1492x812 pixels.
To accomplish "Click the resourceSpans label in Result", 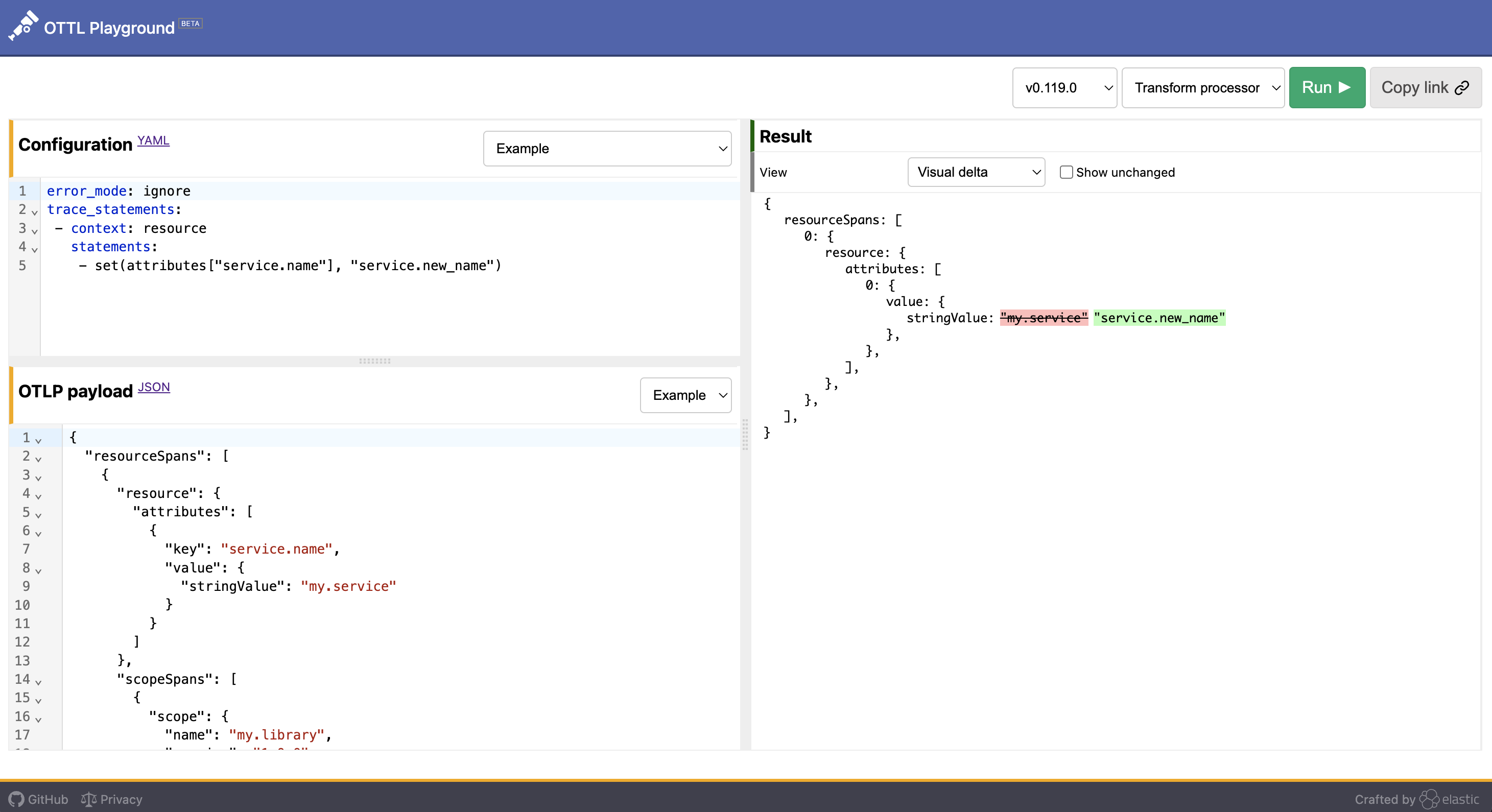I will 831,220.
